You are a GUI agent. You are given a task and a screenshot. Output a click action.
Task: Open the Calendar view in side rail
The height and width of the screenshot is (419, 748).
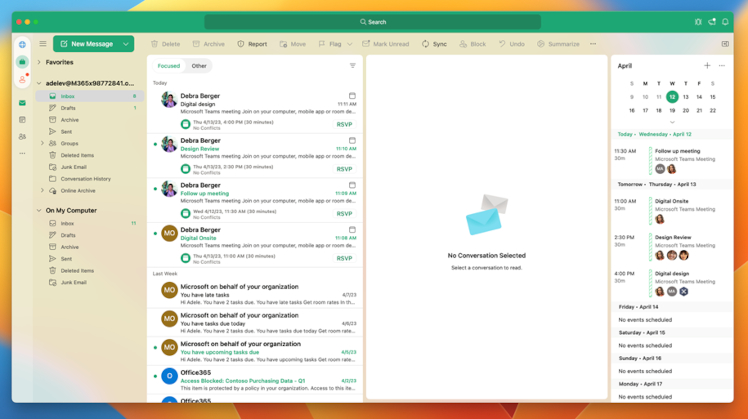point(22,120)
